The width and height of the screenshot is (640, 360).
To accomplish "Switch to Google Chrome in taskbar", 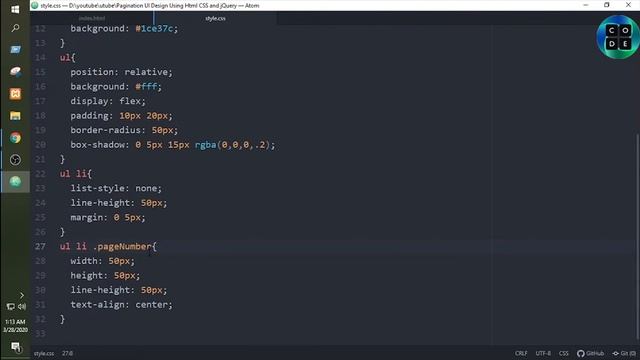I will (x=15, y=138).
